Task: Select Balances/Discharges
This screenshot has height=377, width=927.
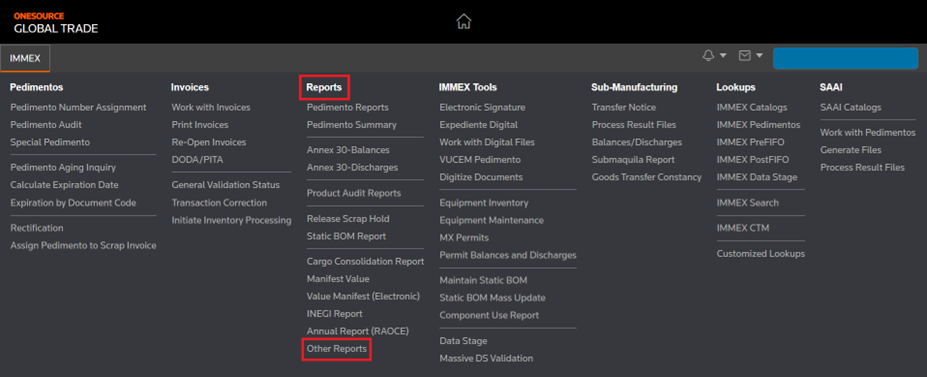Action: (x=637, y=142)
